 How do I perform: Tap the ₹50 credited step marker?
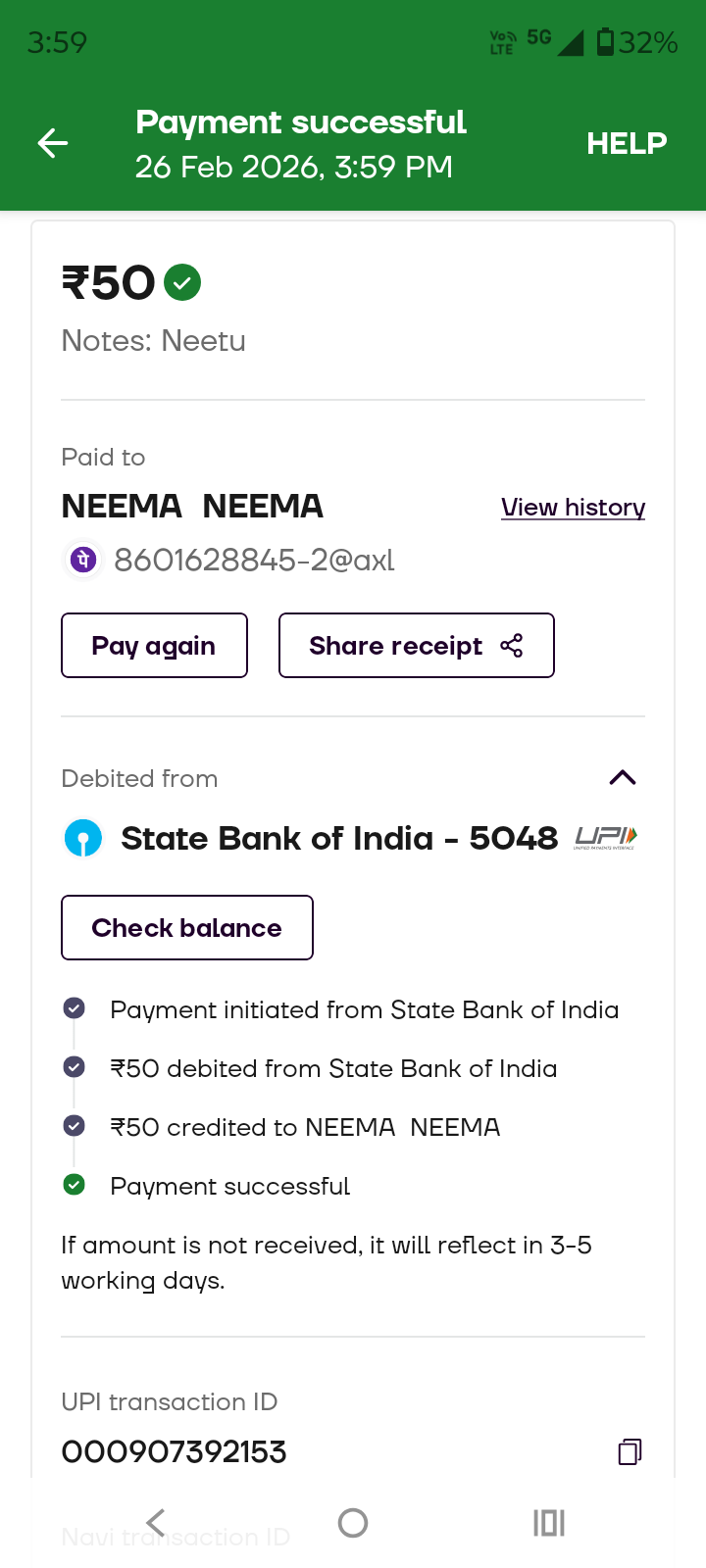[x=74, y=1126]
